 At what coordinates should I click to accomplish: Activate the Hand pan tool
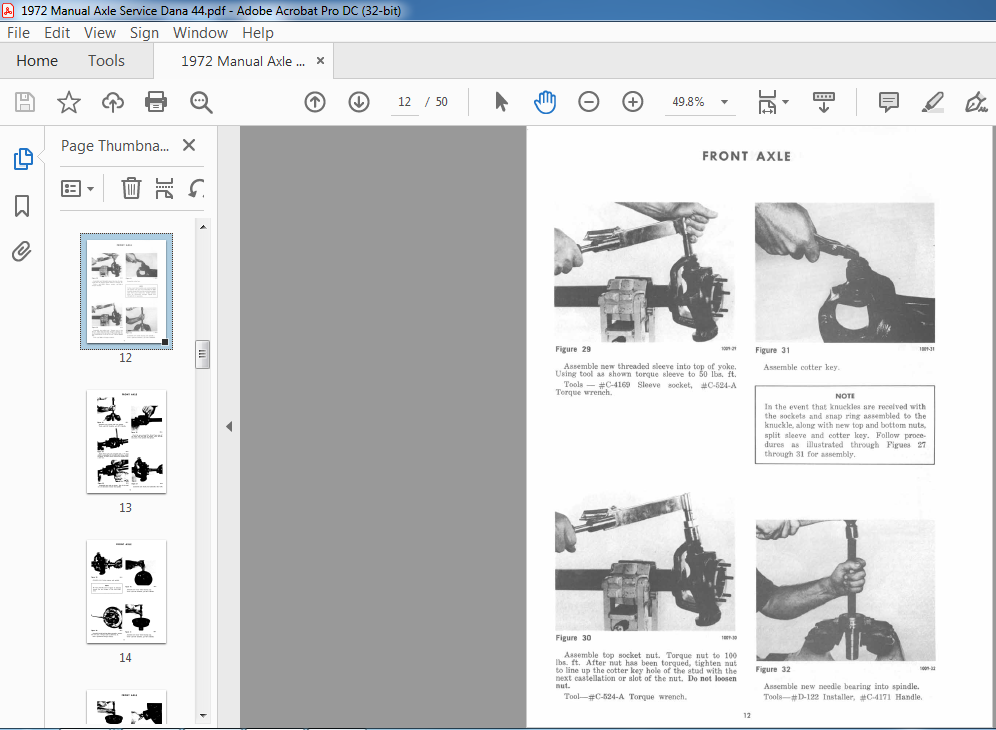(545, 102)
